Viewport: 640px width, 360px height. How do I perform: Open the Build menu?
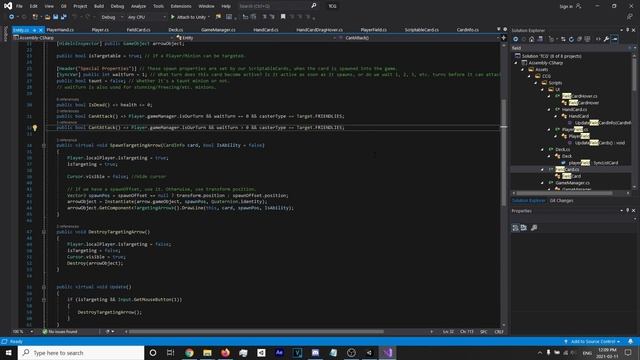(99, 6)
